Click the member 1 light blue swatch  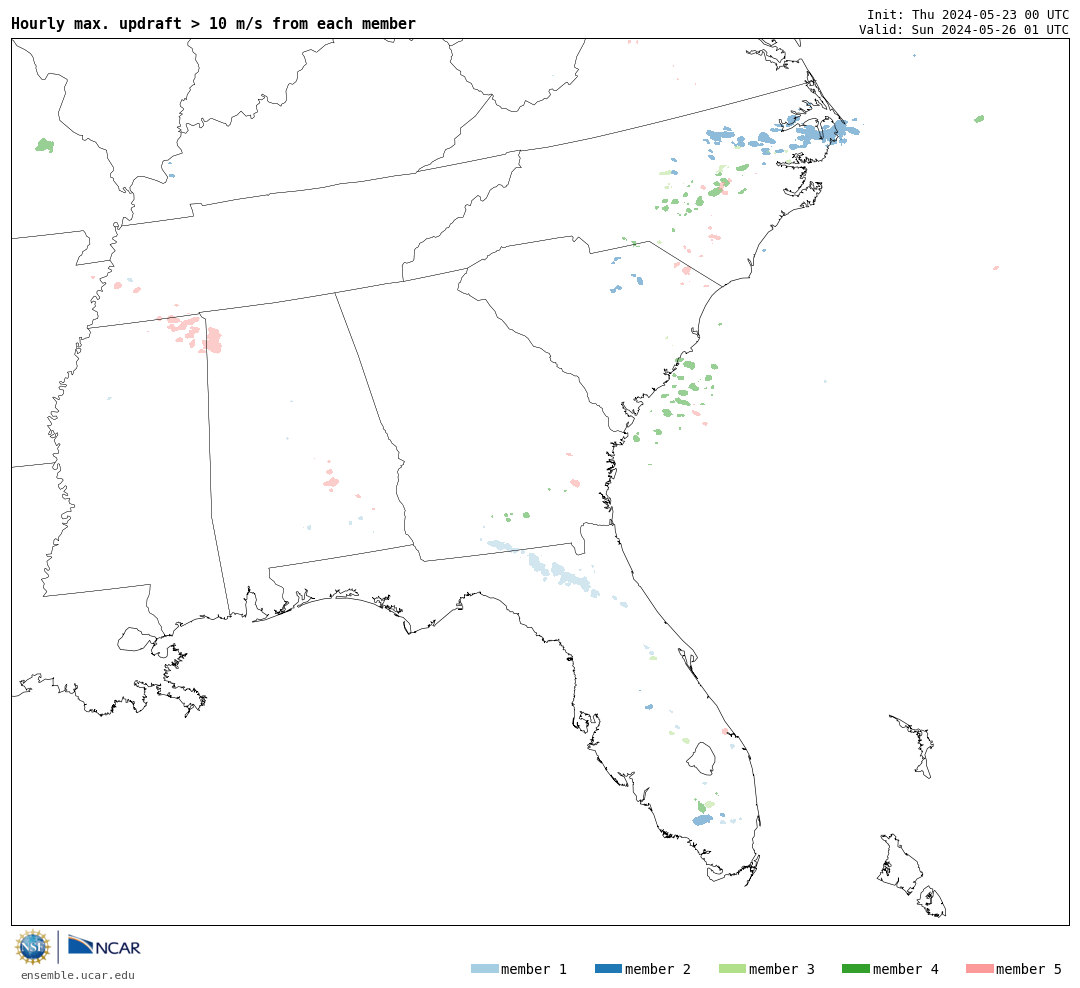[484, 969]
